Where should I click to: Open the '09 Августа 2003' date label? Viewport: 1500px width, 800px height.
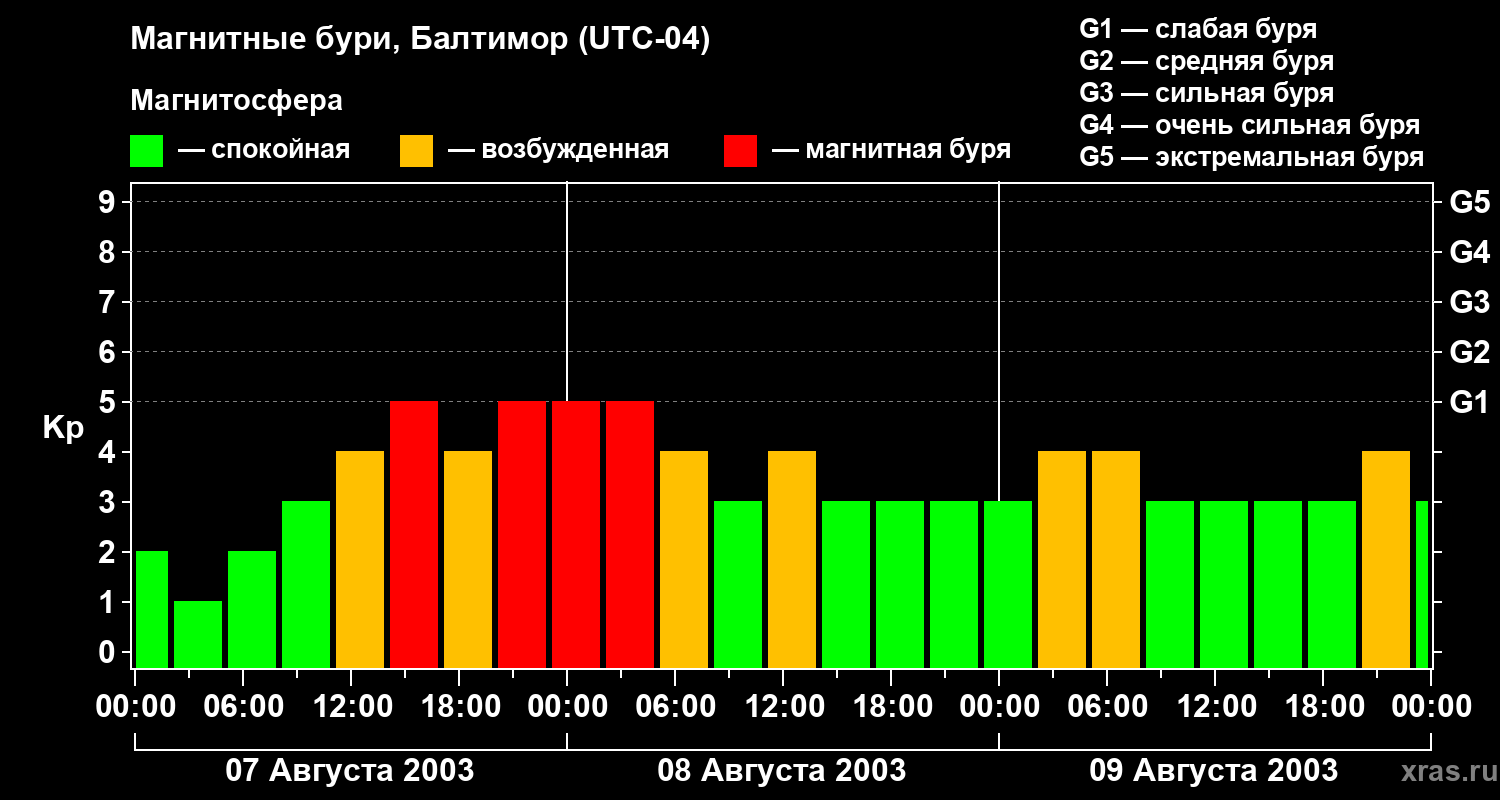click(1213, 771)
